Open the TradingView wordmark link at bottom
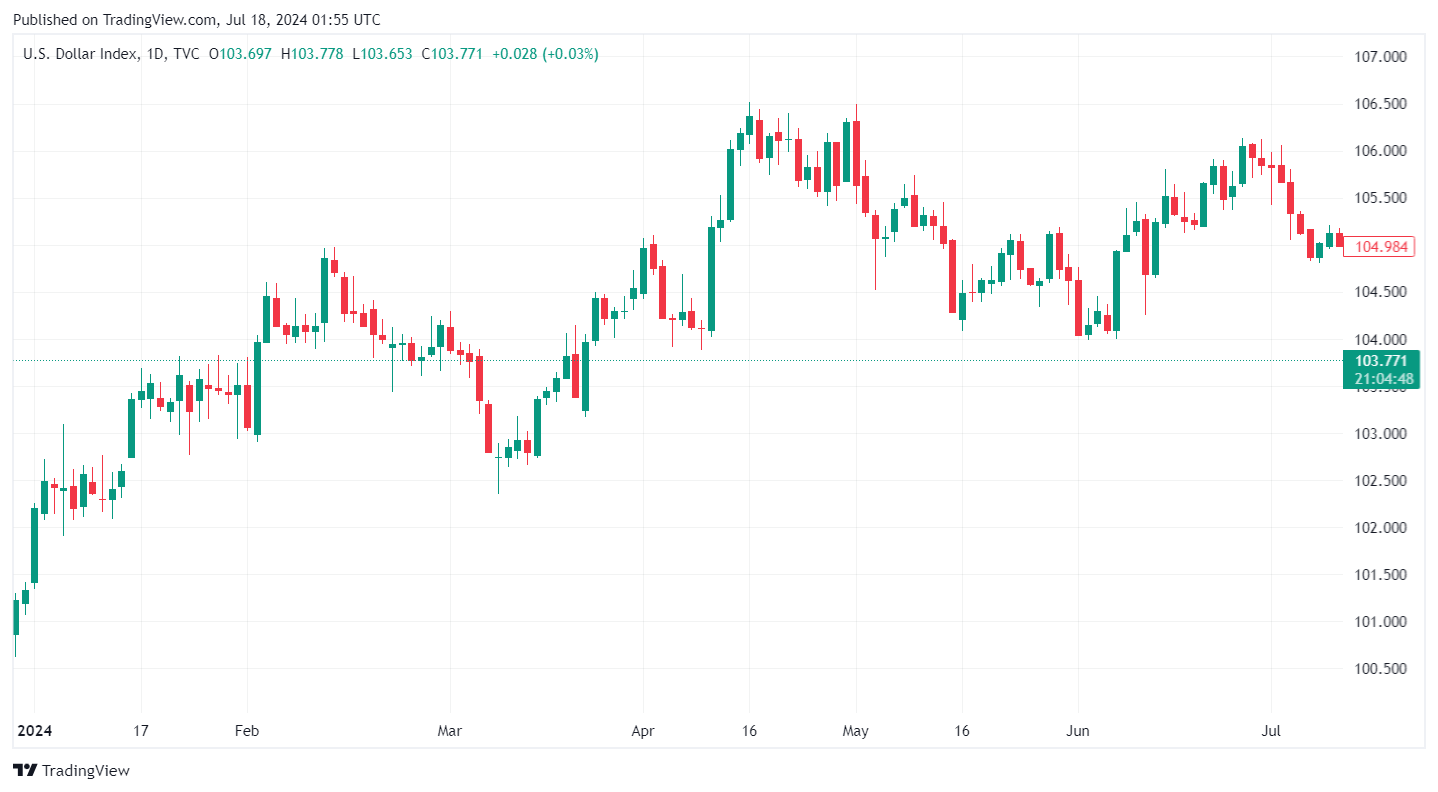The image size is (1438, 792). pos(86,771)
